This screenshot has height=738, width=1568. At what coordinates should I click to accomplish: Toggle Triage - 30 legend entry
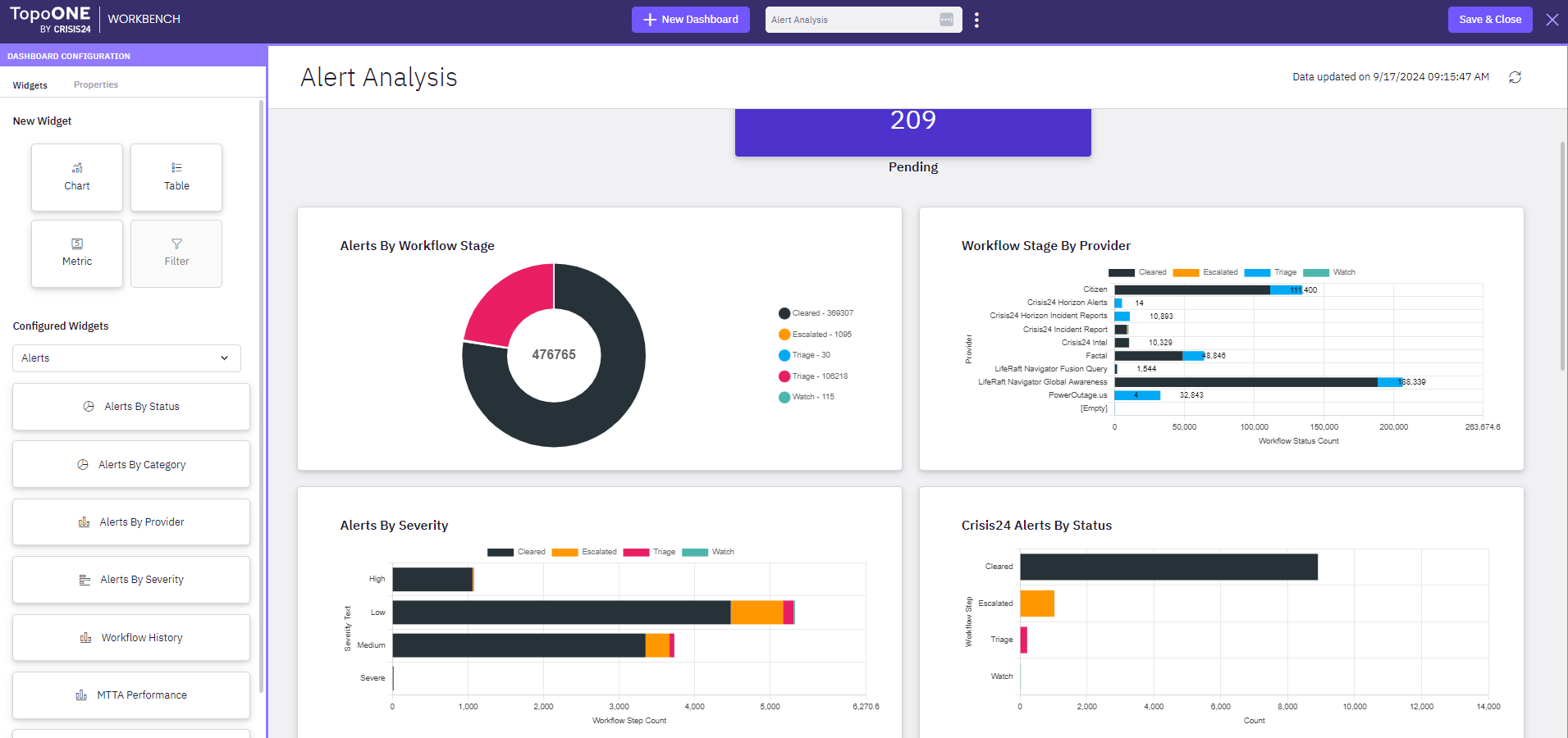[805, 355]
